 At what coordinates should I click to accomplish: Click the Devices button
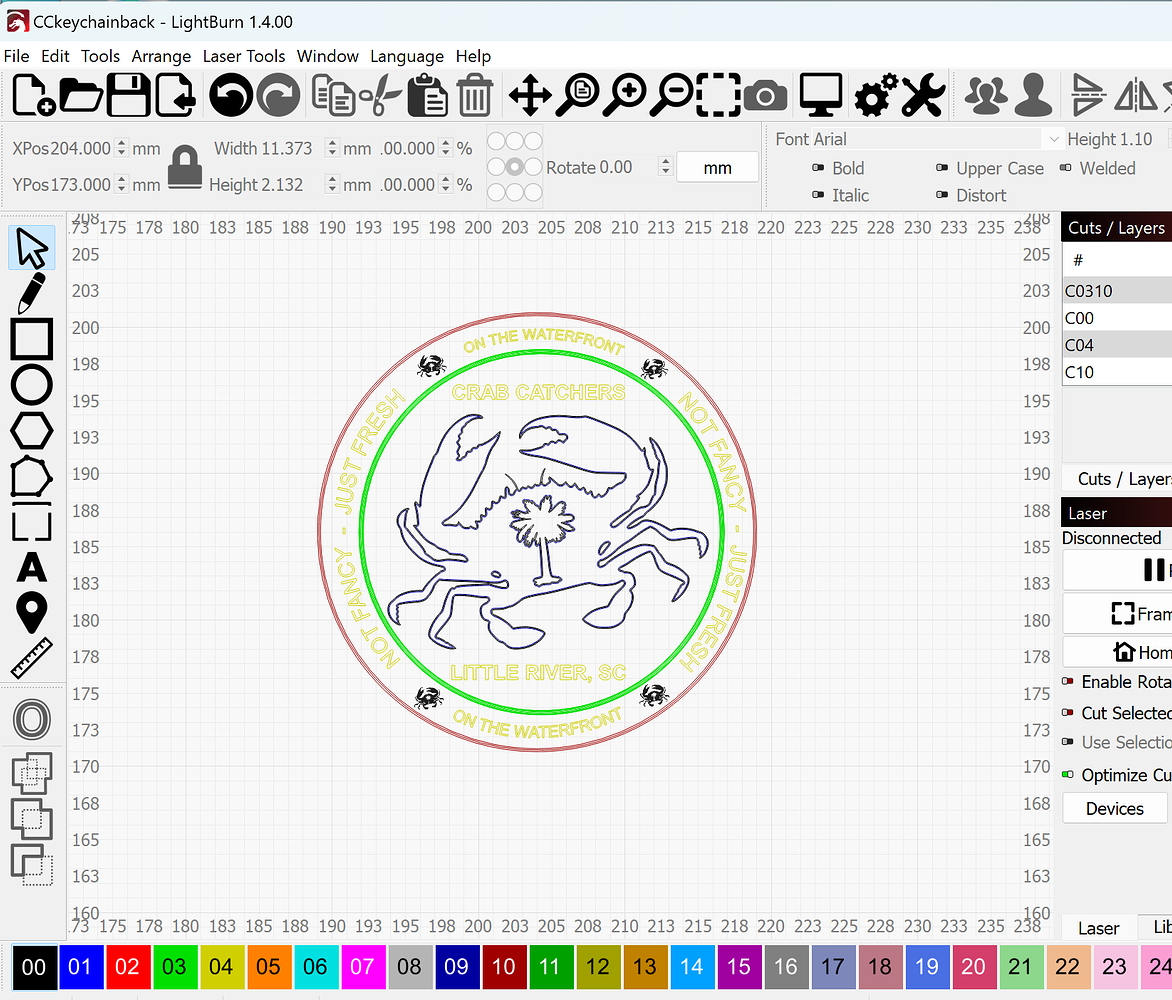1114,808
